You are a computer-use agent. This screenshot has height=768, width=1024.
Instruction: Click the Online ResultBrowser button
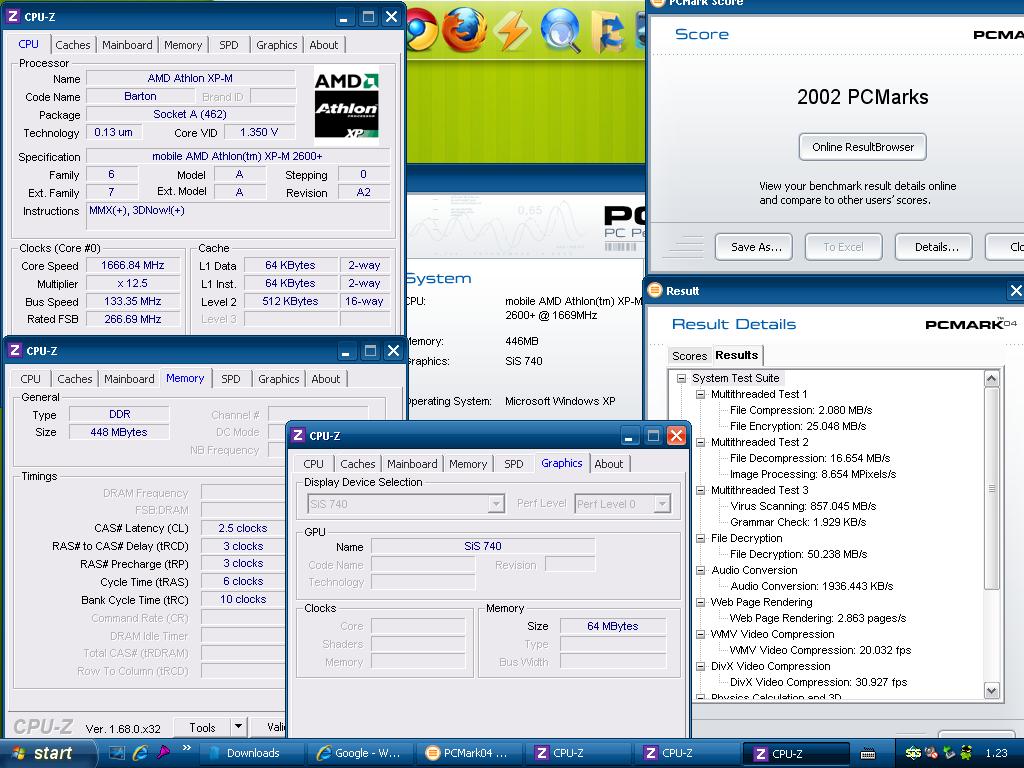tap(863, 147)
